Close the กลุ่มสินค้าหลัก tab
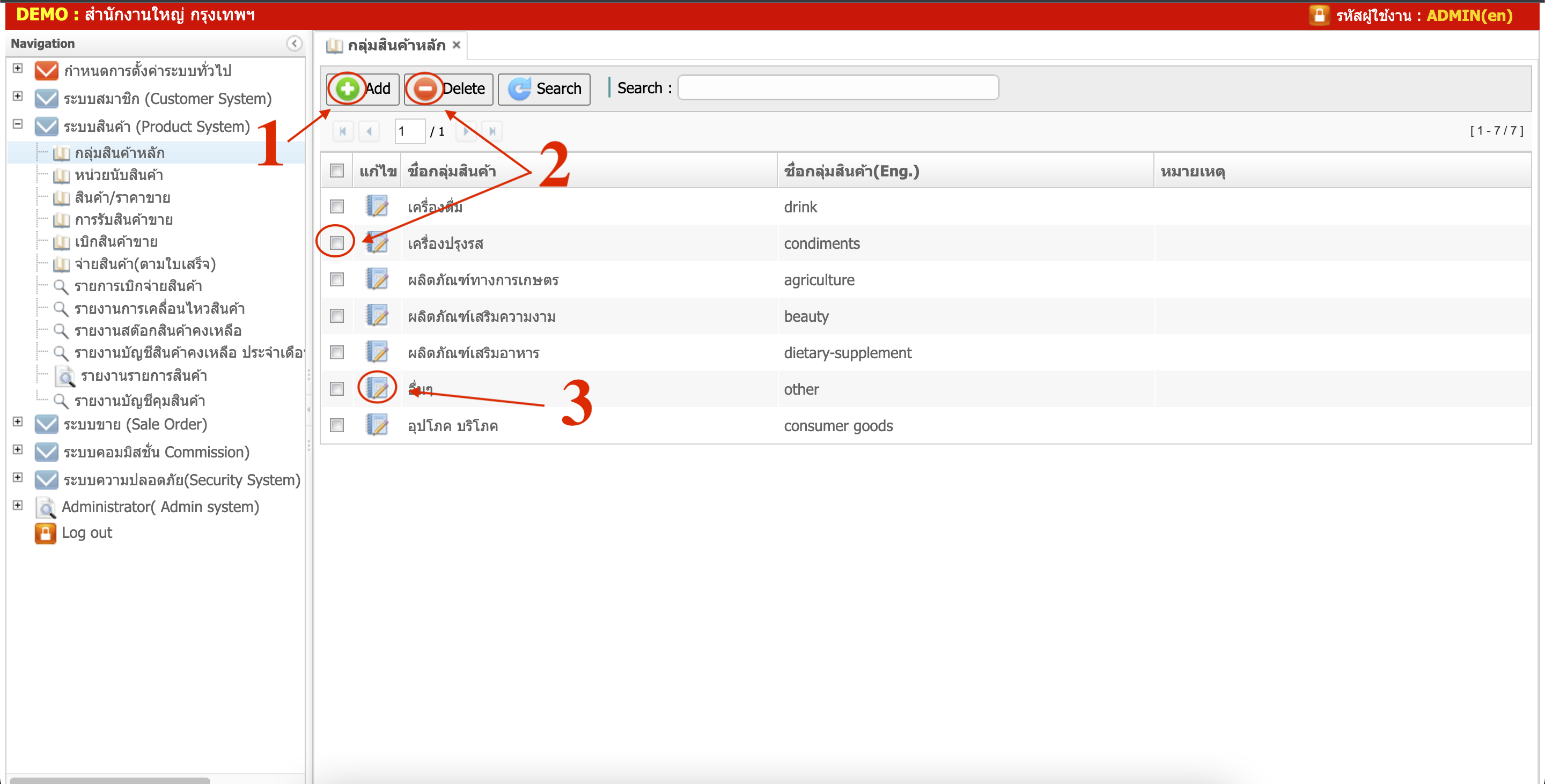The height and width of the screenshot is (784, 1545). (x=457, y=45)
